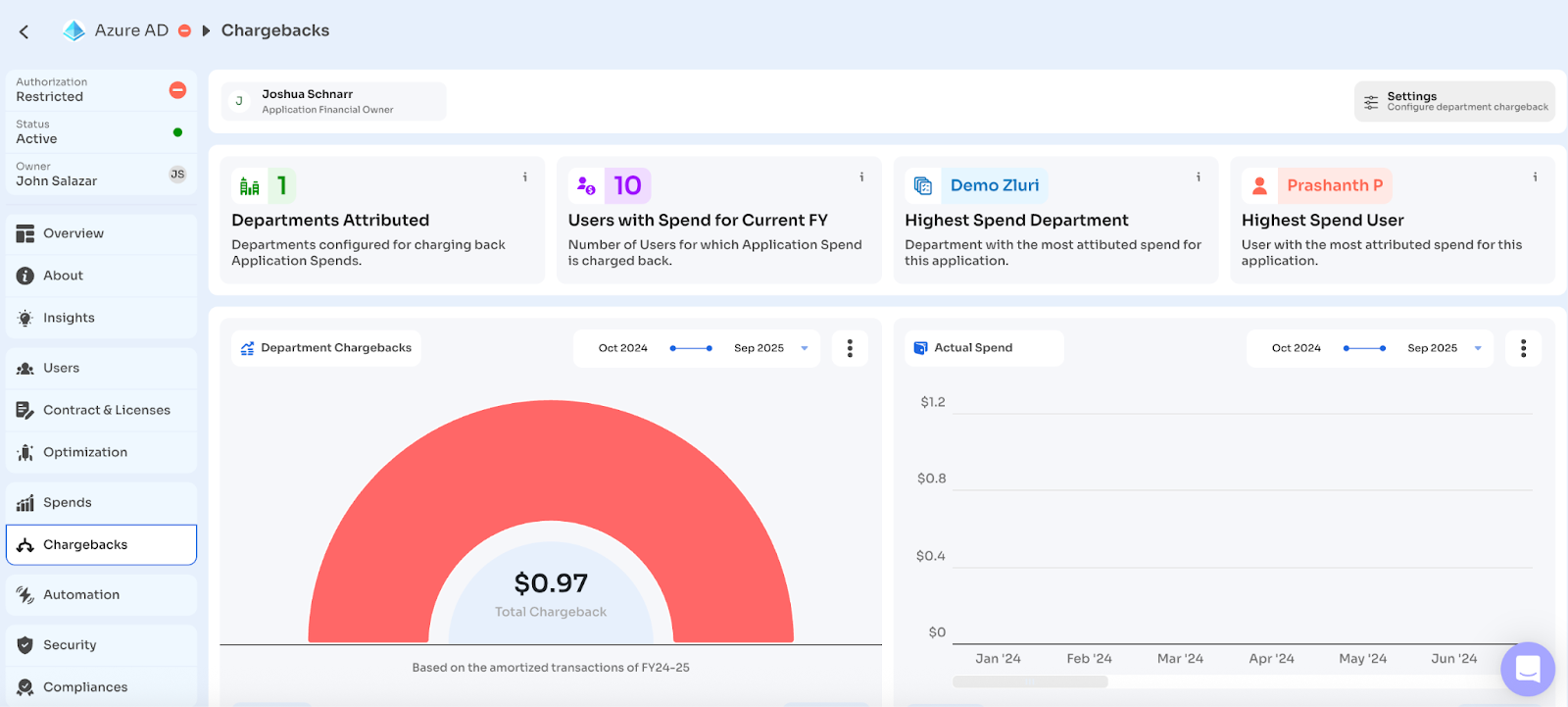Go to the Security section
Screen dimensions: 1568x707
coord(101,645)
